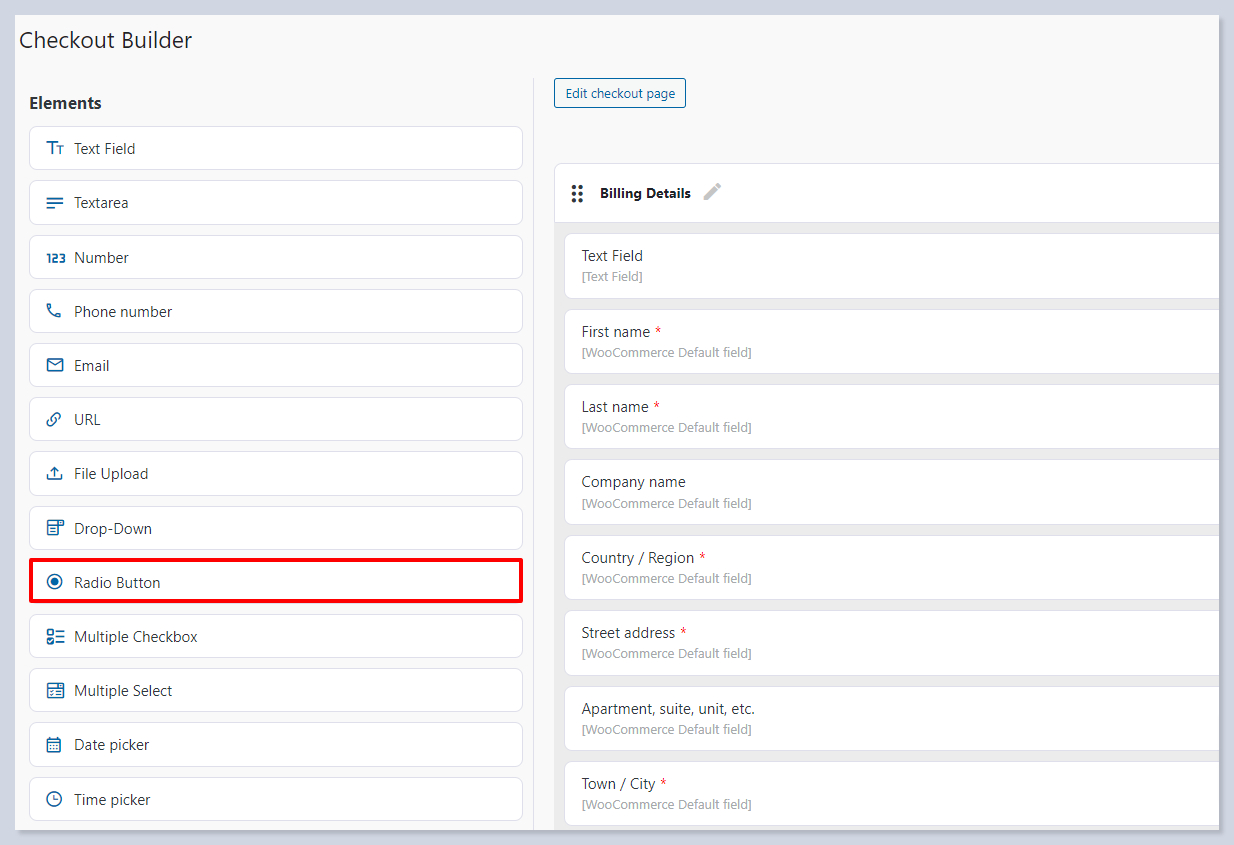Image resolution: width=1234 pixels, height=845 pixels.
Task: Select the Radio Button element
Action: click(275, 582)
